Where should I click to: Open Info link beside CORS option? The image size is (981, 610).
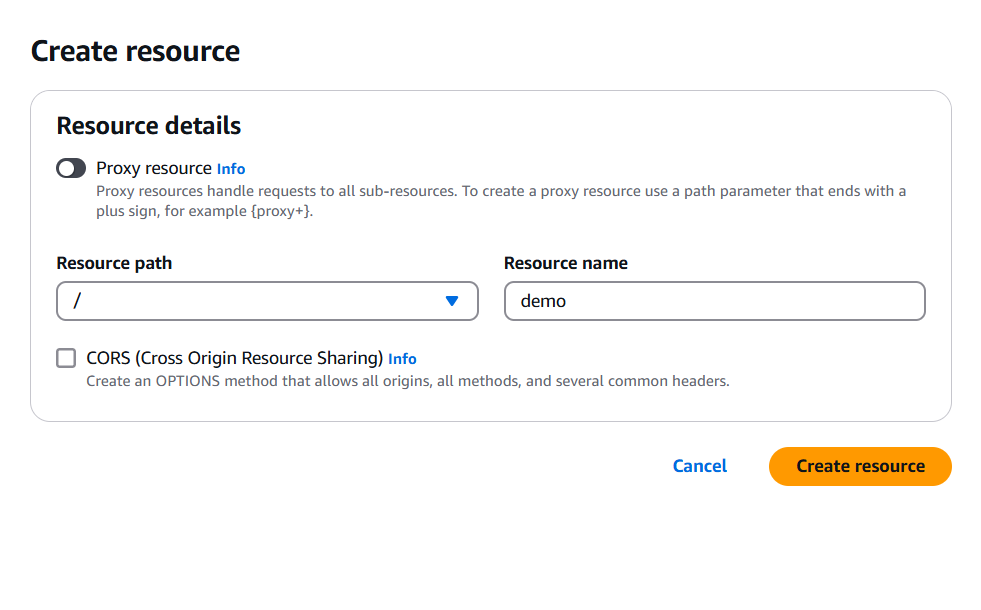(402, 359)
